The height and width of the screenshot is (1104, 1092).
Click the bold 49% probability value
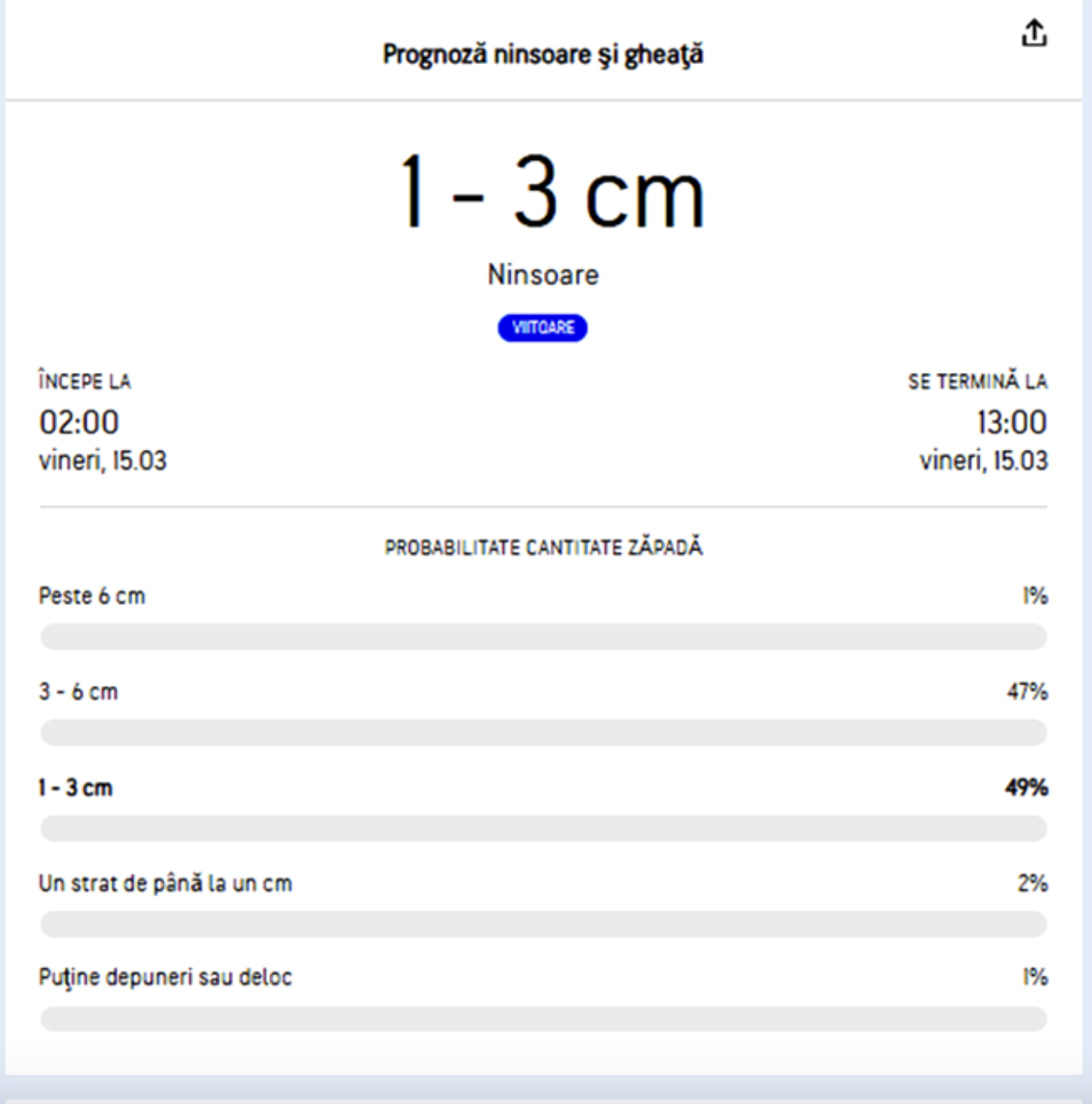(1026, 788)
